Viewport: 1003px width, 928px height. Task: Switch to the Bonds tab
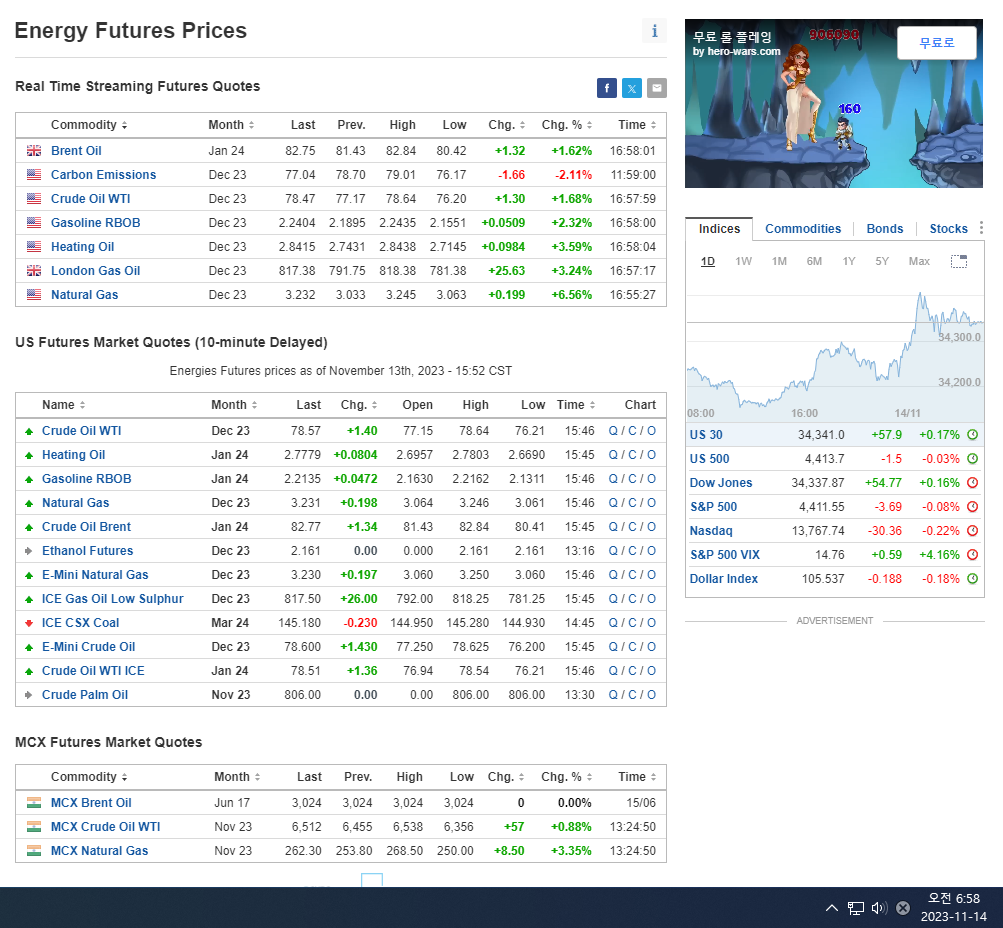click(885, 229)
